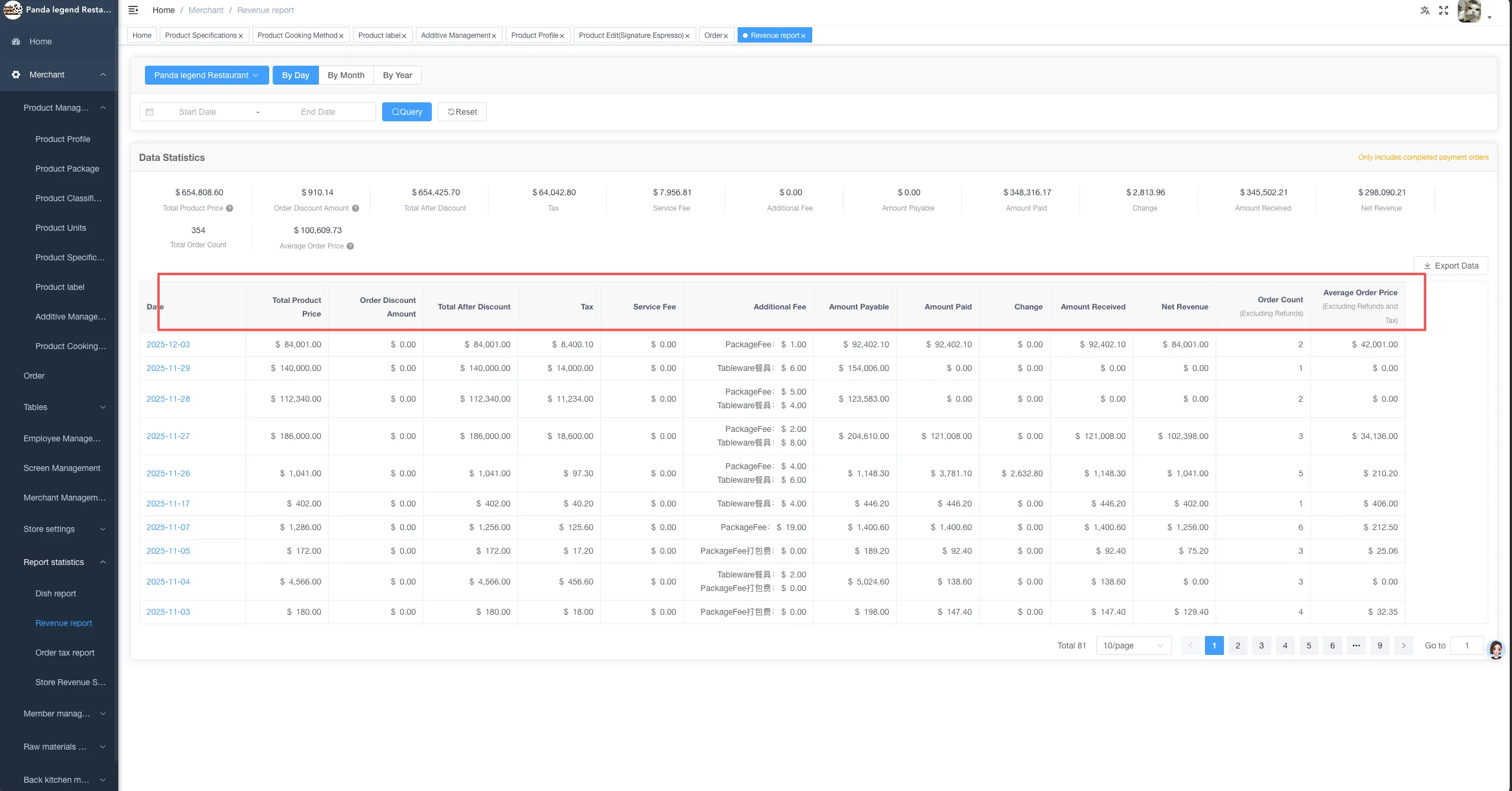
Task: Toggle fullscreen mode icon
Action: pyautogui.click(x=1443, y=10)
